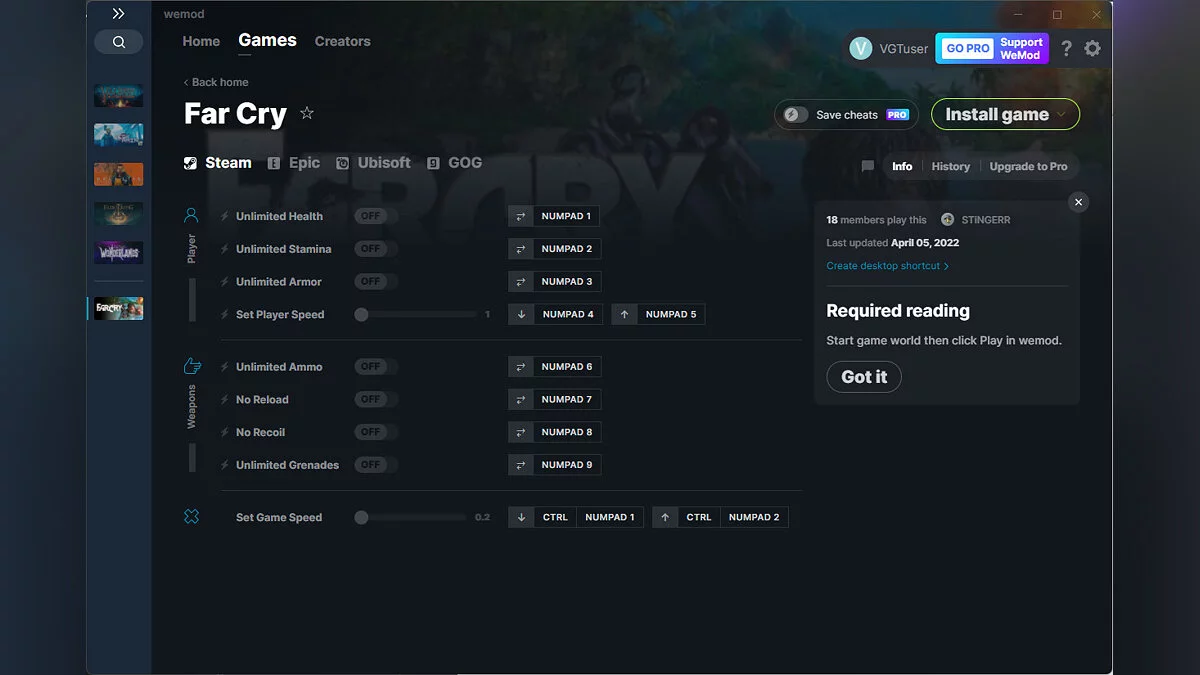Open the settings gear icon
This screenshot has height=675, width=1200.
(x=1092, y=48)
